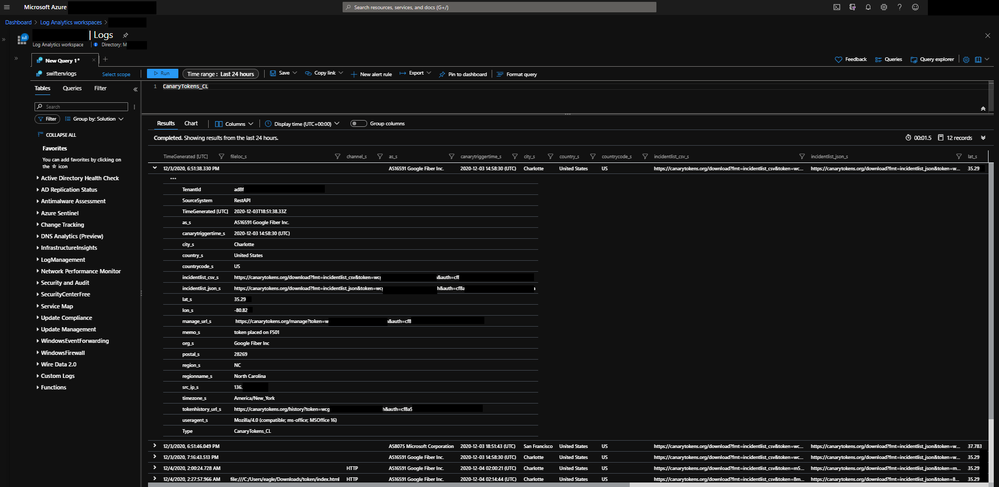Switch to the Queries tab in the side pane
The width and height of the screenshot is (999, 487).
[x=72, y=89]
